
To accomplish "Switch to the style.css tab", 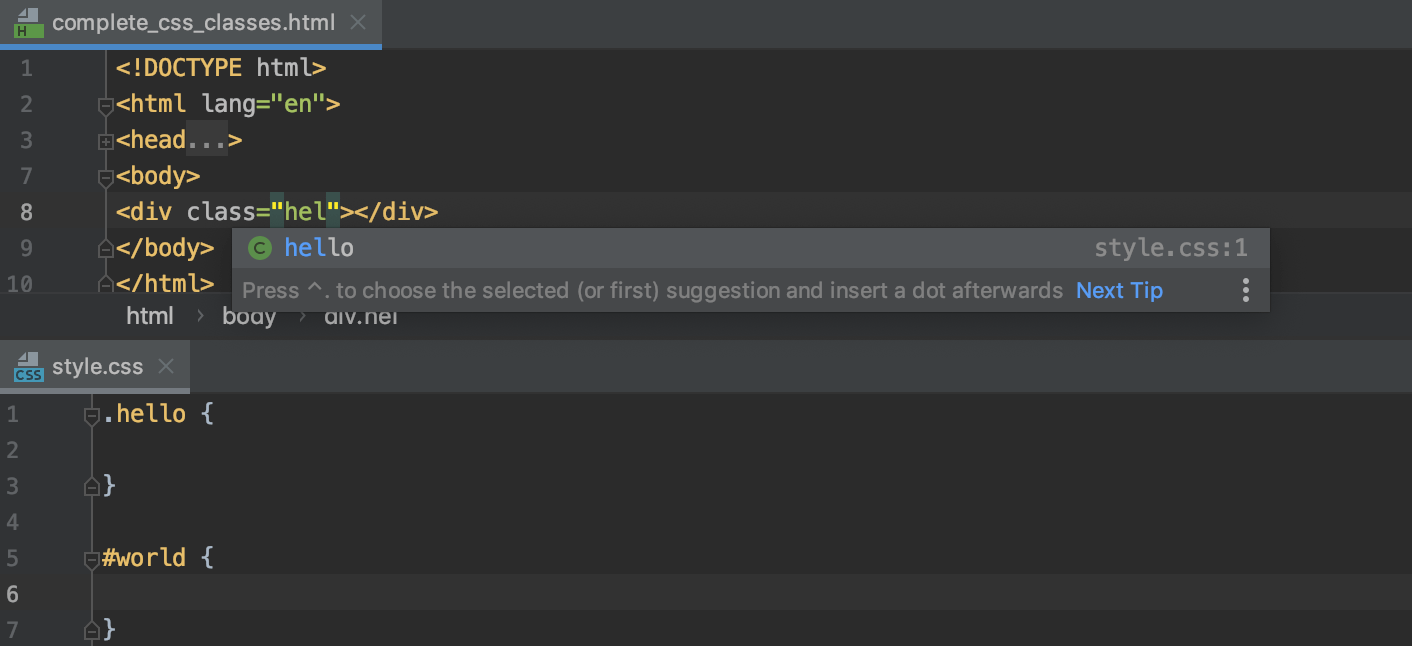I will [x=98, y=366].
